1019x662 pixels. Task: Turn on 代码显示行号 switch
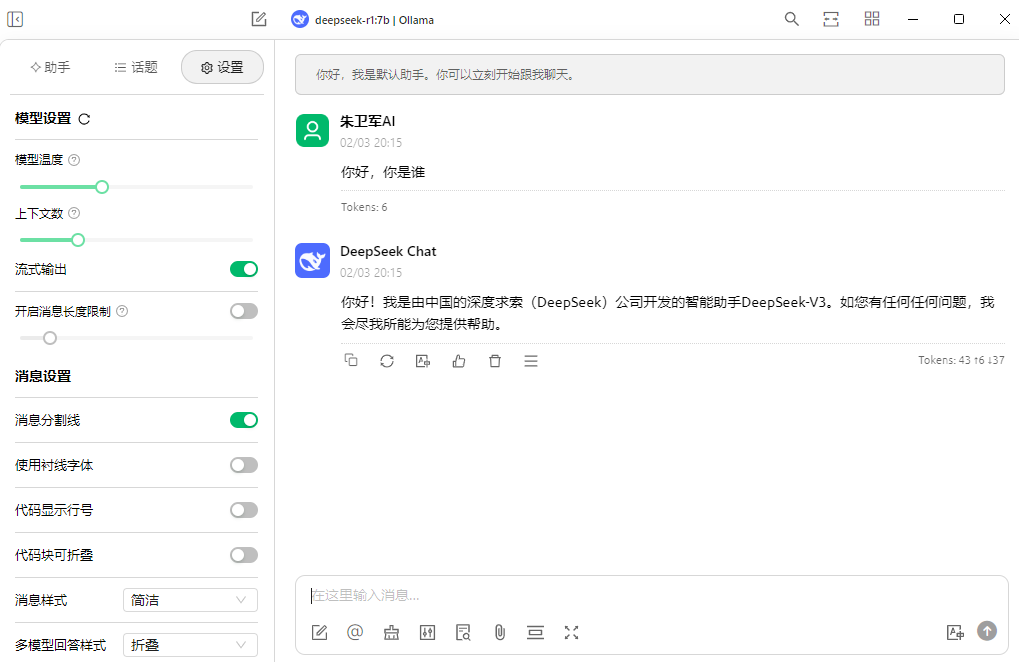[244, 510]
